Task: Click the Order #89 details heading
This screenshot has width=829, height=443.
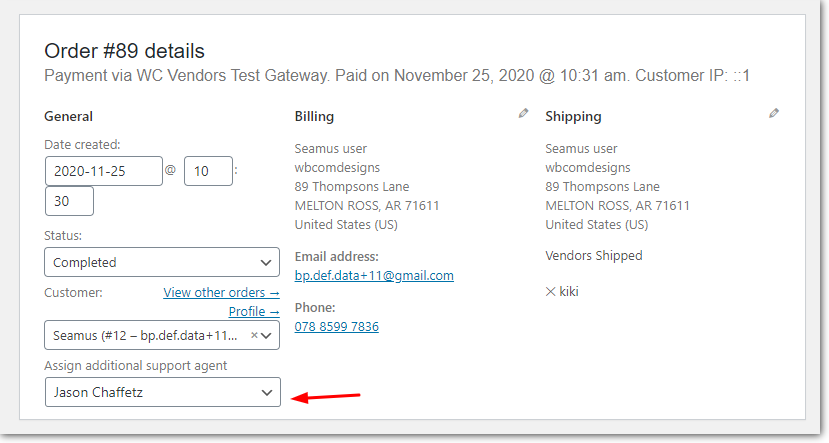Action: pos(124,51)
